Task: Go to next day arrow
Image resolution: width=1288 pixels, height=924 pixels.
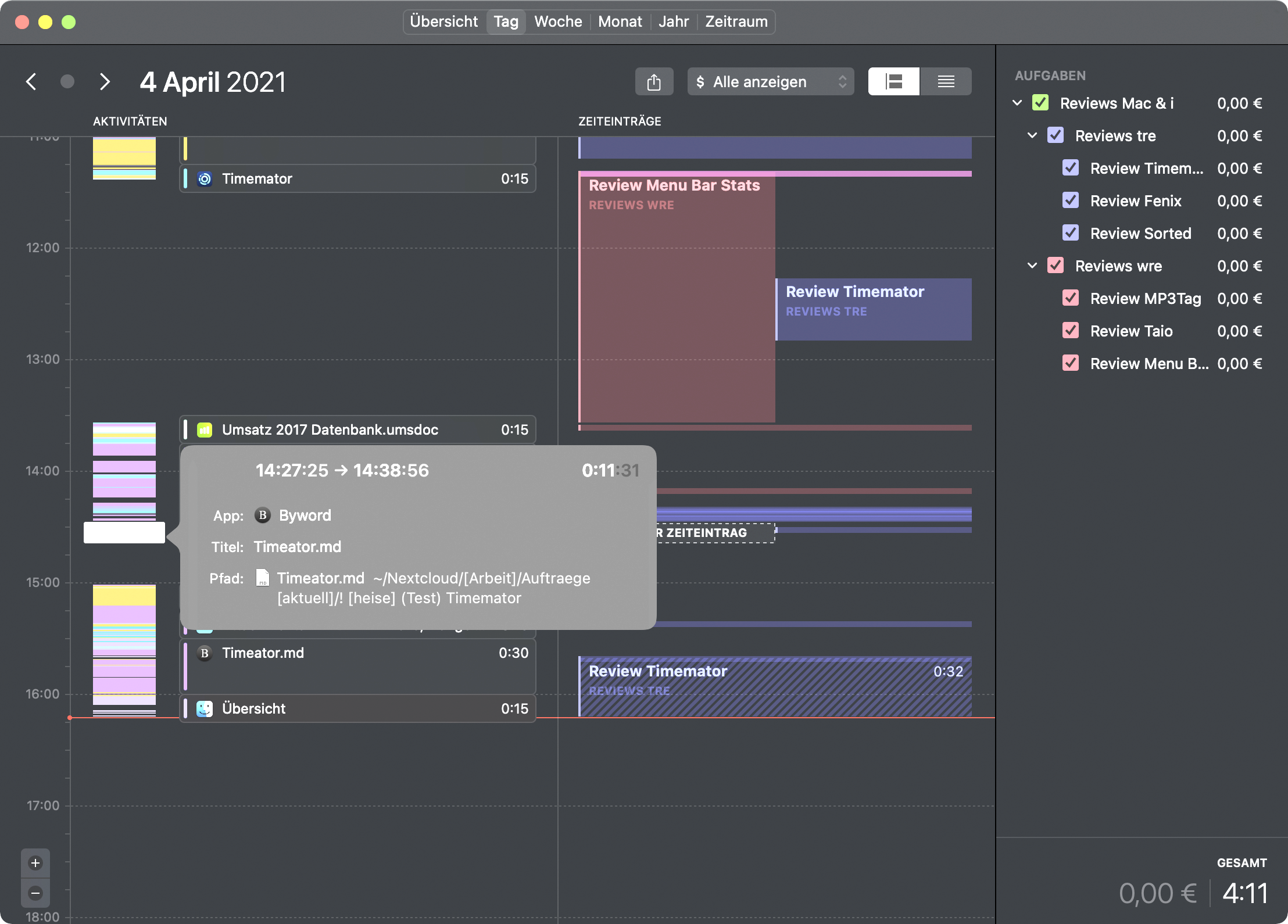Action: pos(105,82)
